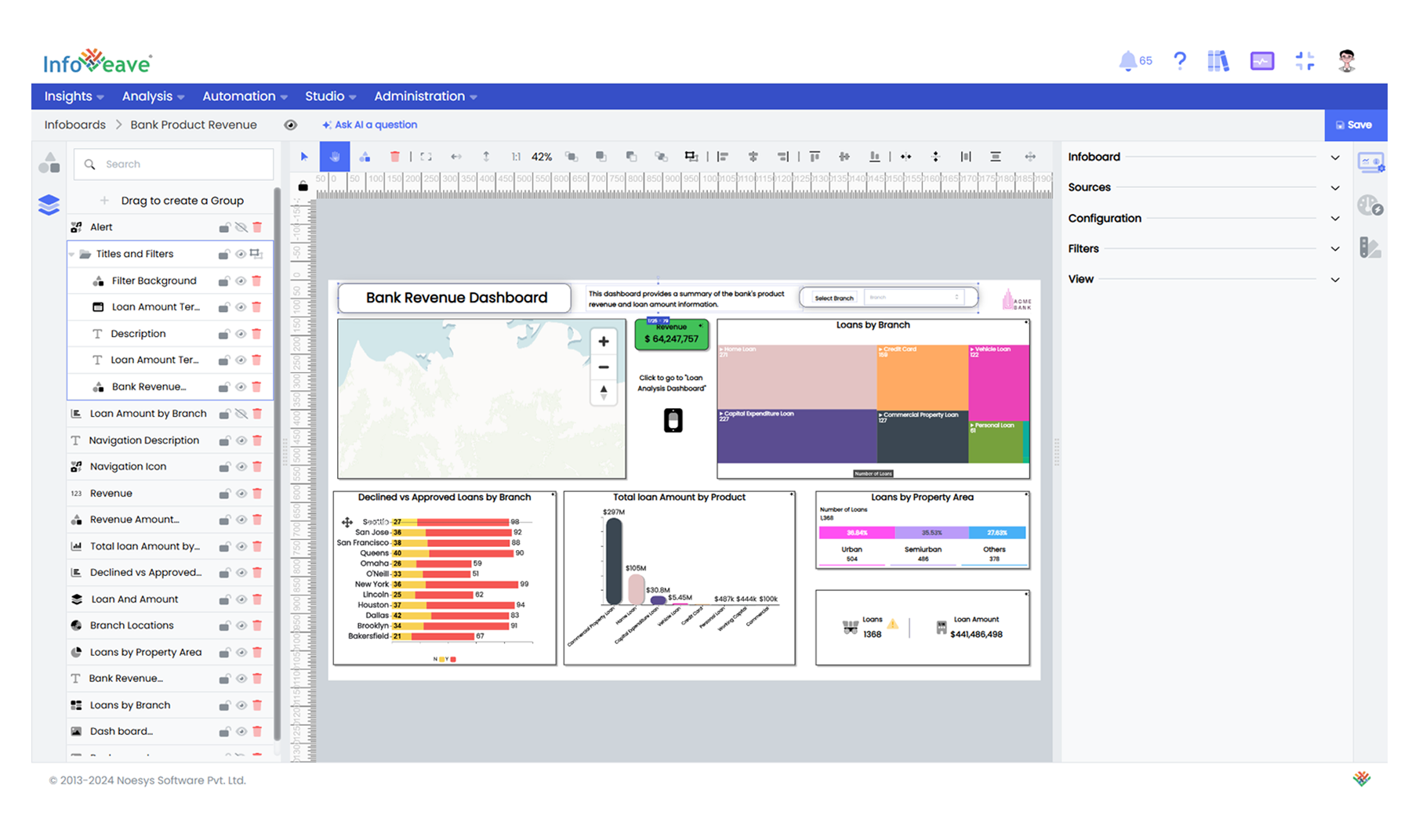
Task: Activate the hand pan tool
Action: point(335,157)
